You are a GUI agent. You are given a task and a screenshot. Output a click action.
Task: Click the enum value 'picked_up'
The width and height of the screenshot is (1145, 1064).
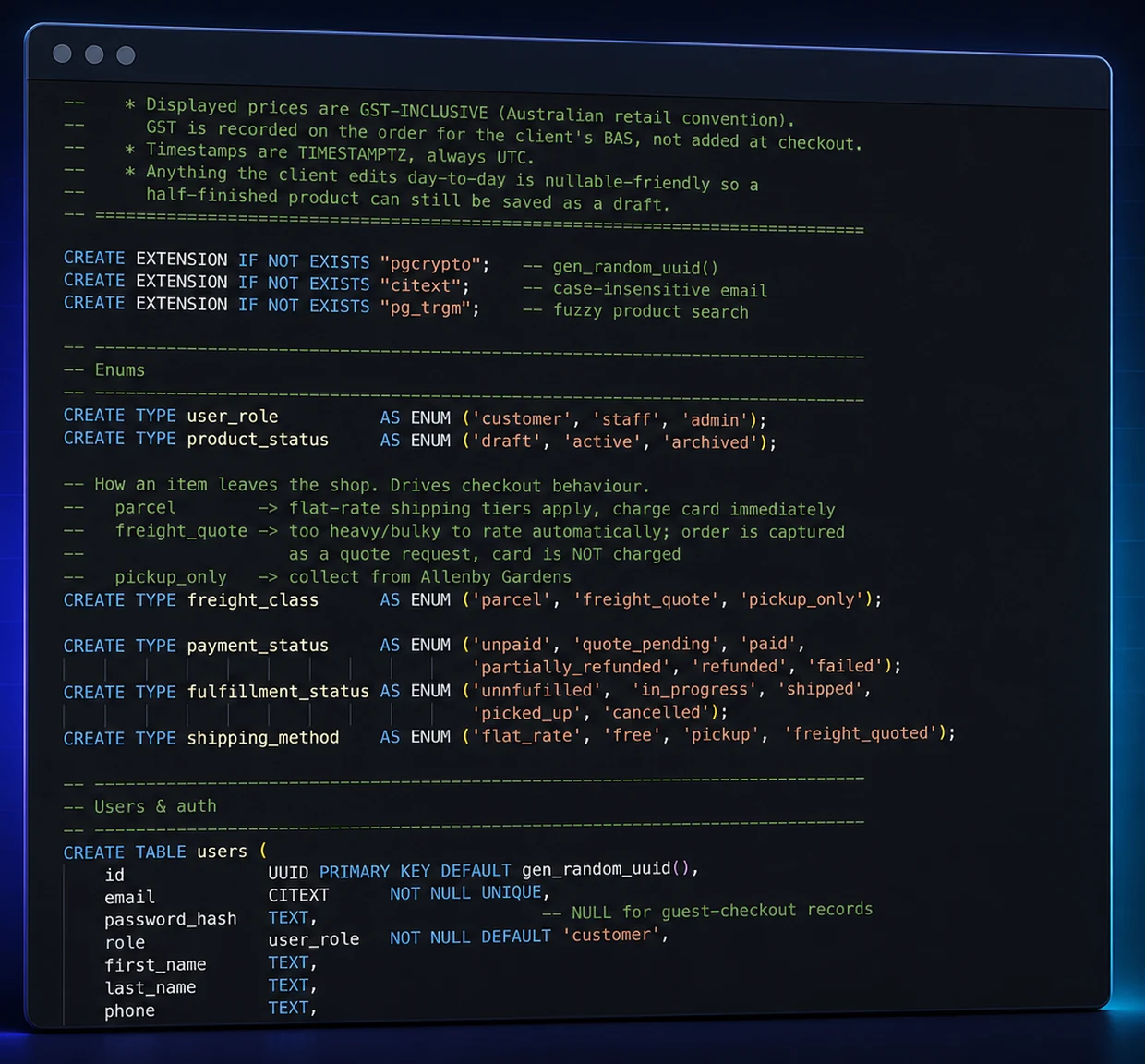point(526,713)
